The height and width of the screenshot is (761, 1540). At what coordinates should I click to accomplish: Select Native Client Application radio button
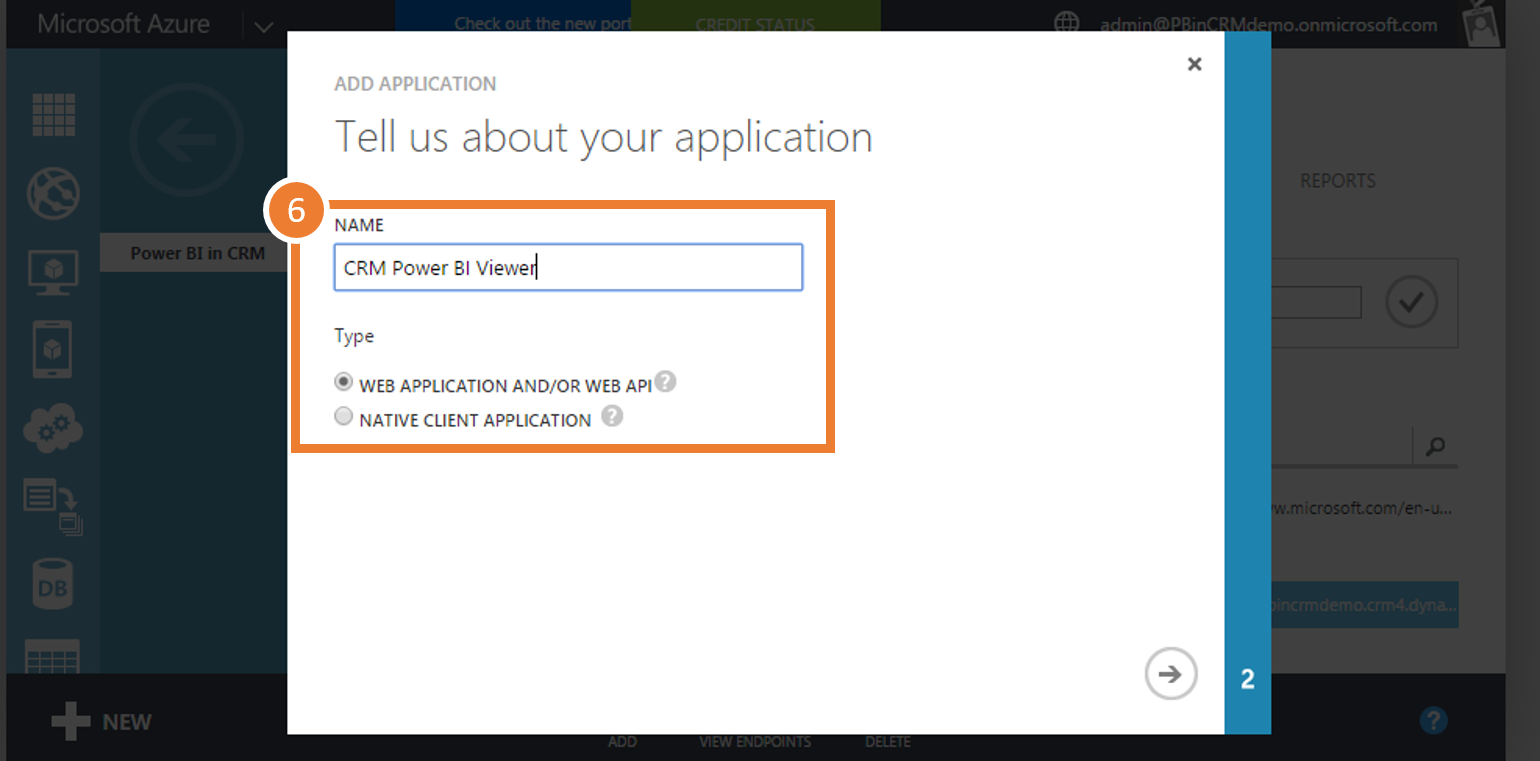[x=344, y=418]
